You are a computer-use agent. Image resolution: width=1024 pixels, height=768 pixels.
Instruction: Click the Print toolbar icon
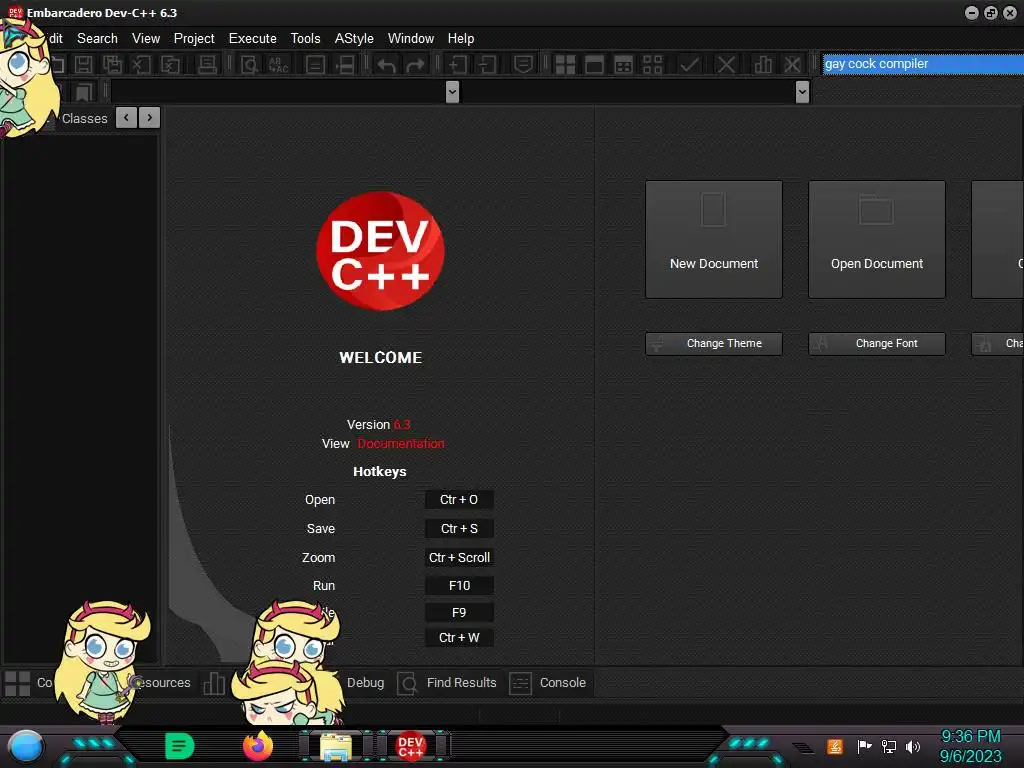click(x=207, y=65)
